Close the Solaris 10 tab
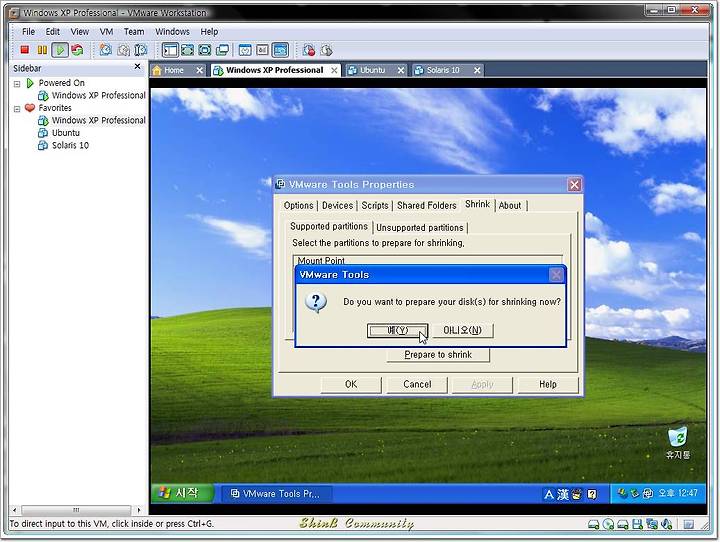The width and height of the screenshot is (720, 542). (477, 70)
